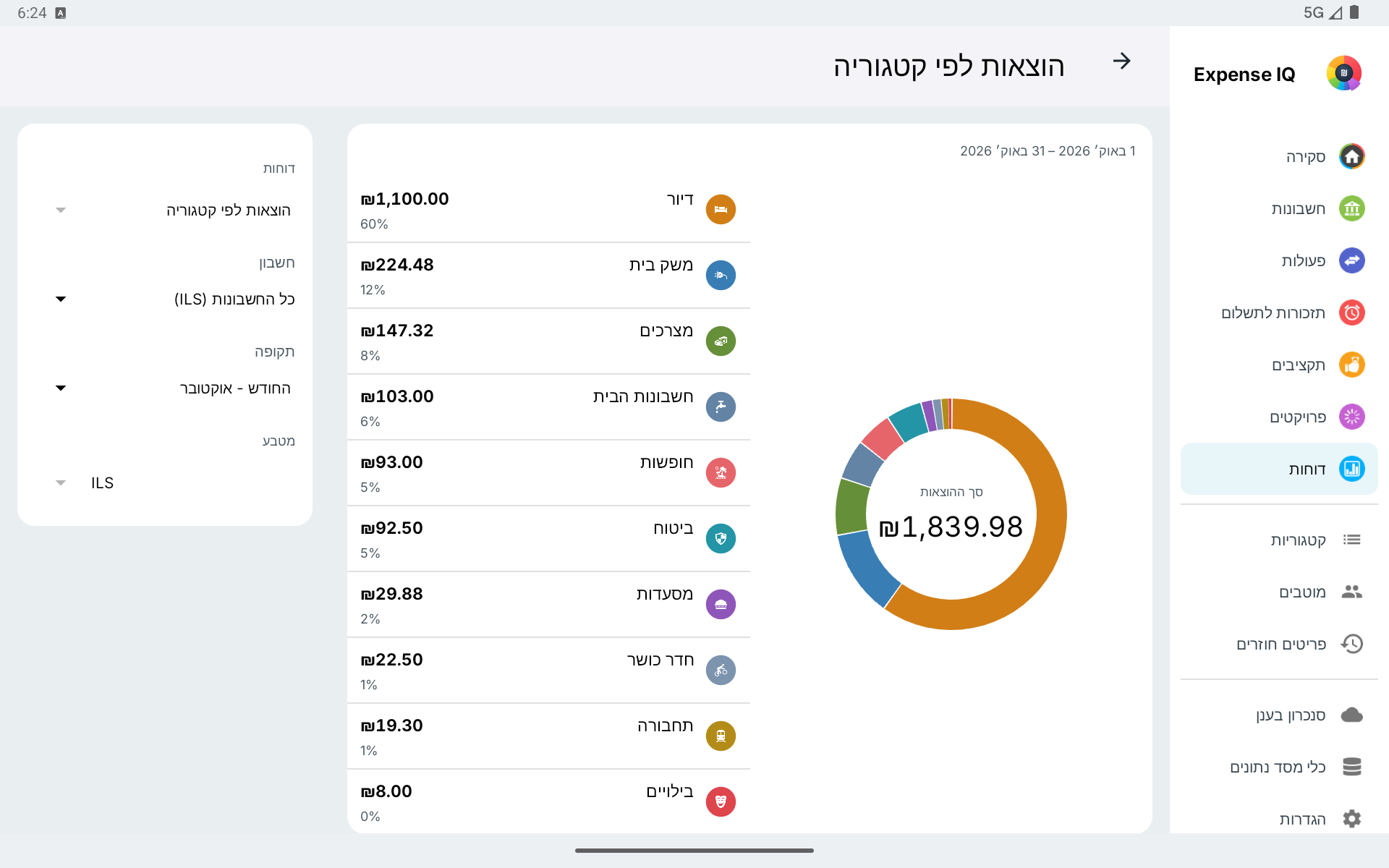Click the ביטוח insurance shield icon
1389x868 pixels.
(721, 538)
